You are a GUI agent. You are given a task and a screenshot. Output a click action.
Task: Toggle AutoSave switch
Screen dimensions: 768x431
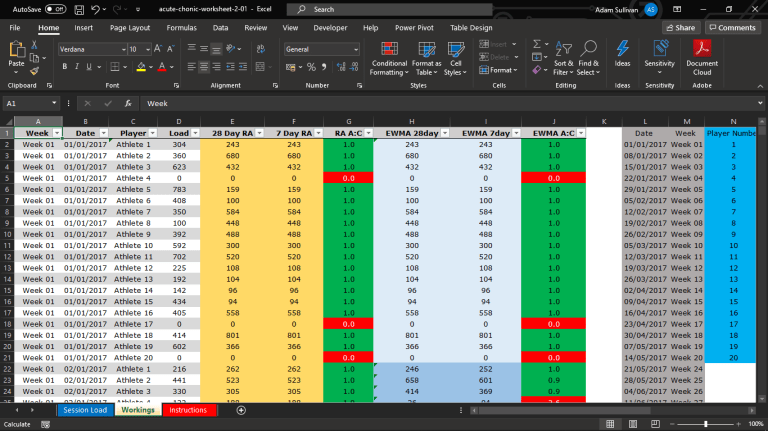tap(55, 9)
